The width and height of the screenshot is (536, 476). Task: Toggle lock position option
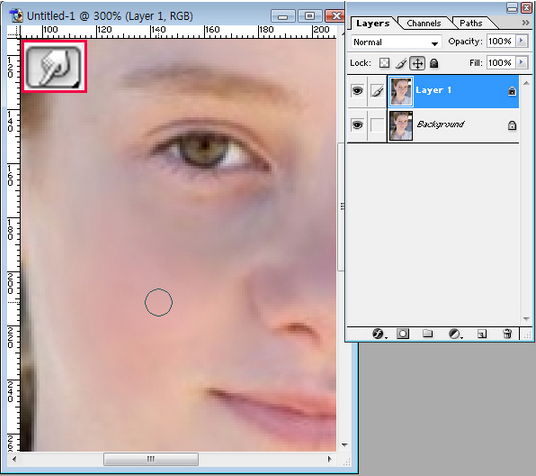417,63
